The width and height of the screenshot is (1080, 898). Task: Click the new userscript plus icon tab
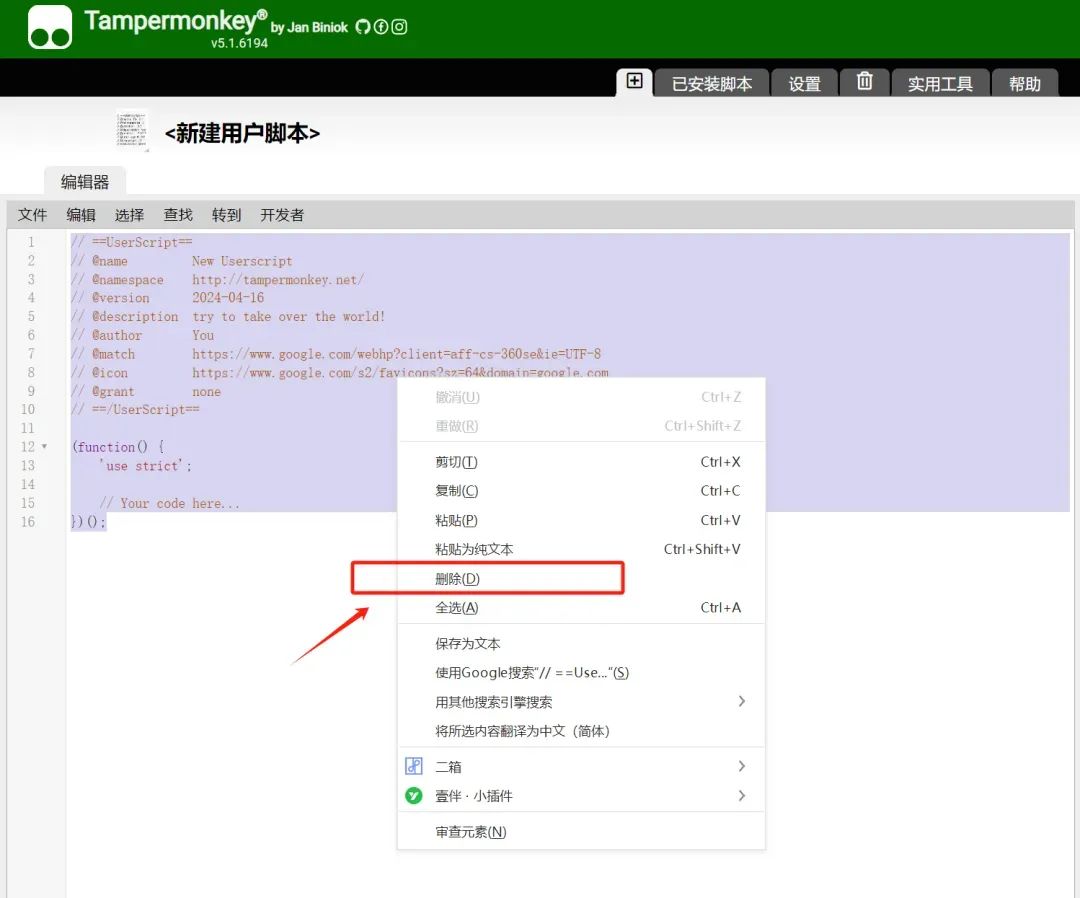tap(634, 82)
